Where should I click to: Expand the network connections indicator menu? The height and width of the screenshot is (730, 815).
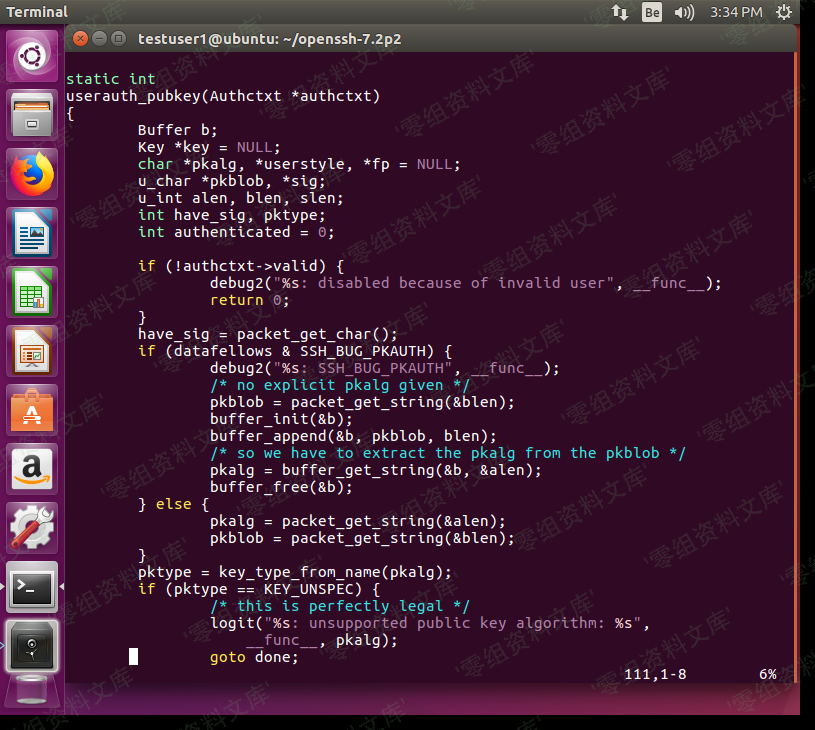click(x=620, y=12)
